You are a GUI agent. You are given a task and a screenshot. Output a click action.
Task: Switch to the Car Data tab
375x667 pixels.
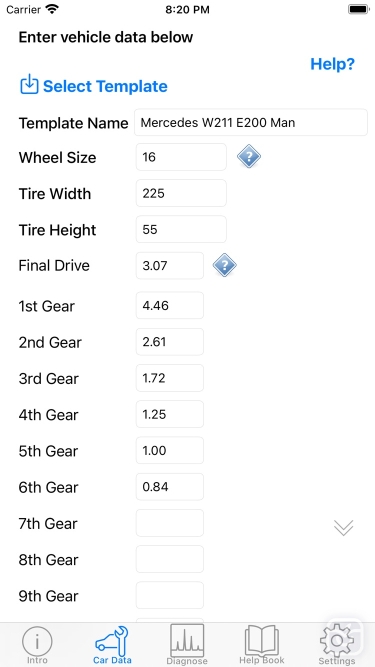112,645
